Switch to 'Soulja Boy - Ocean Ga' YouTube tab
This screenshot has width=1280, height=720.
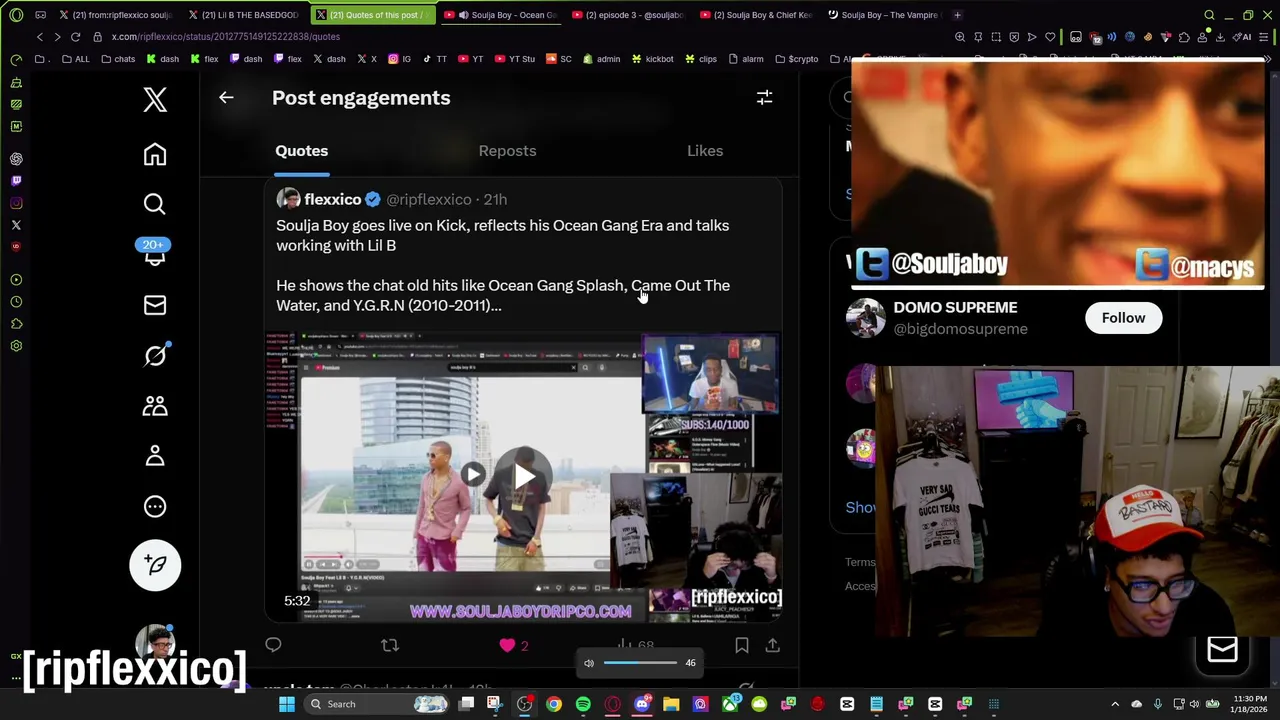point(502,15)
